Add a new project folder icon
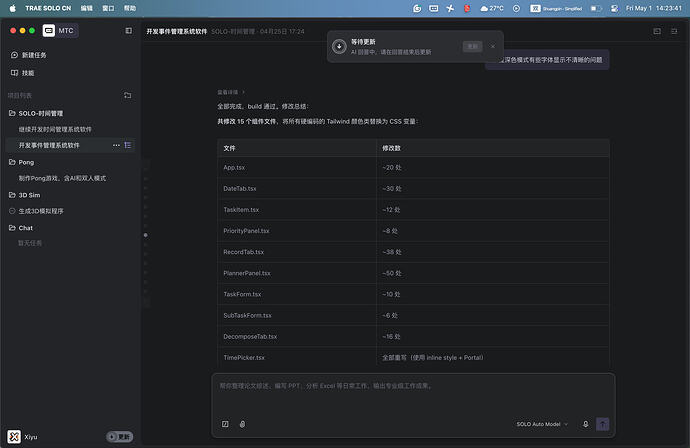Screen dimensions: 690x448 tap(128, 95)
